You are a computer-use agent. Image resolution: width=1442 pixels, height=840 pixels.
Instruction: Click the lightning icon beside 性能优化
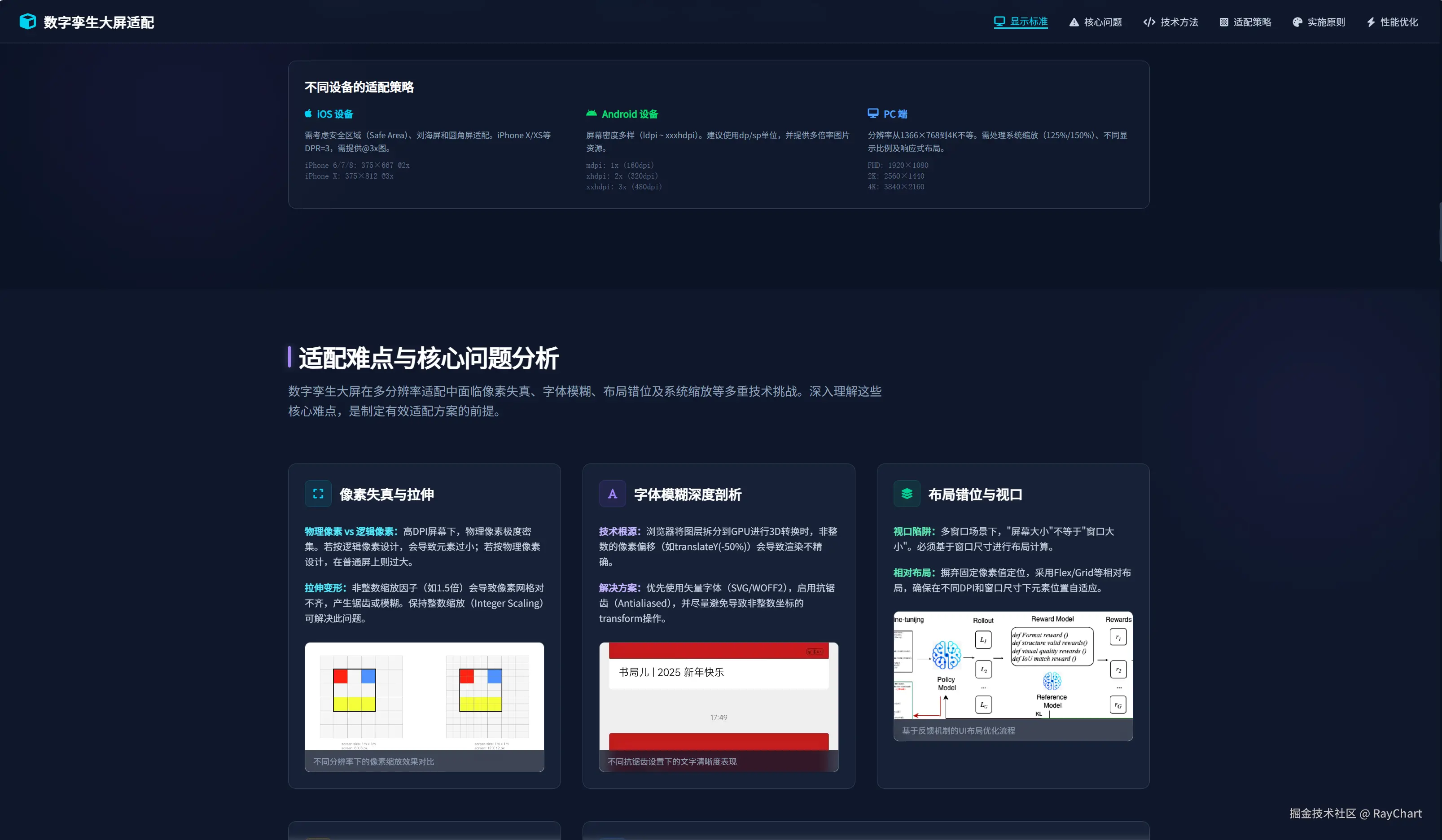1371,21
